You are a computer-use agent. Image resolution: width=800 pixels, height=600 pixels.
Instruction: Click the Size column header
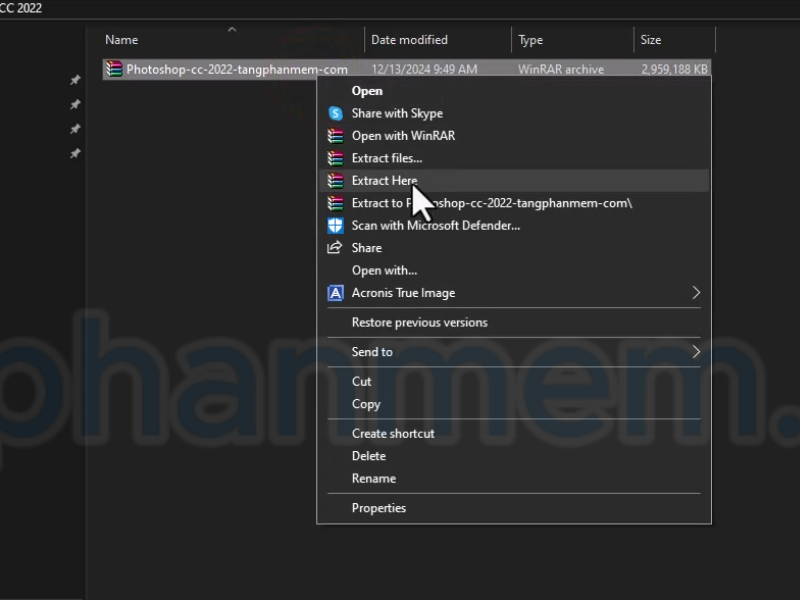pos(651,40)
